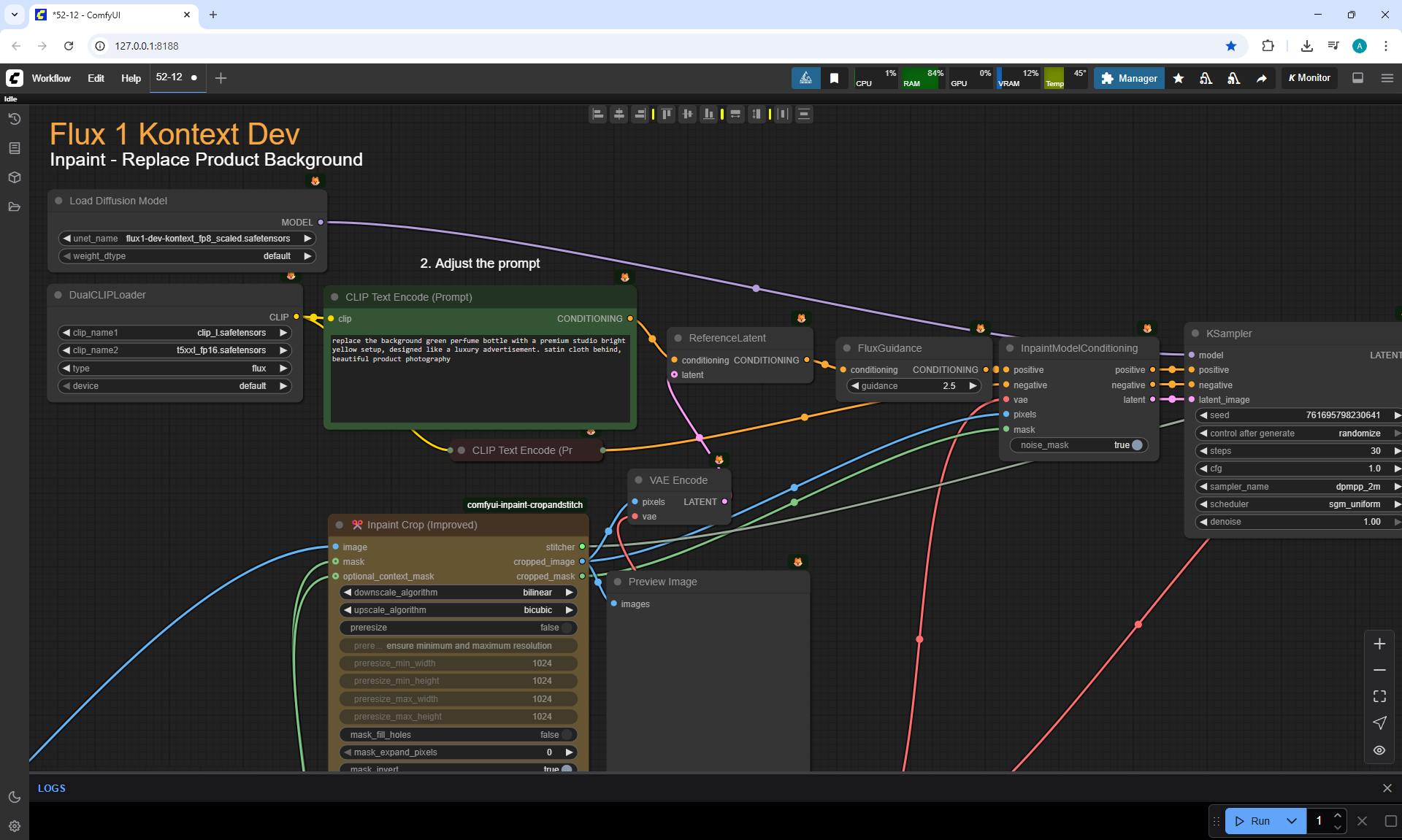Screen dimensions: 1402x840
Task: Expand the Run button options arrow
Action: tap(1292, 821)
